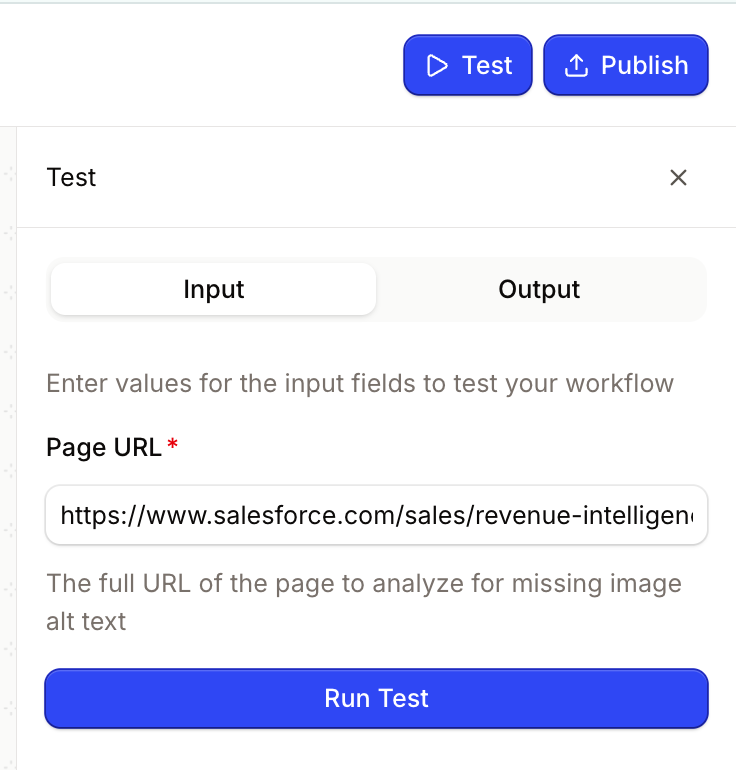Screen dimensions: 736x770
Task: Close the Test panel with the X icon
Action: coord(678,177)
